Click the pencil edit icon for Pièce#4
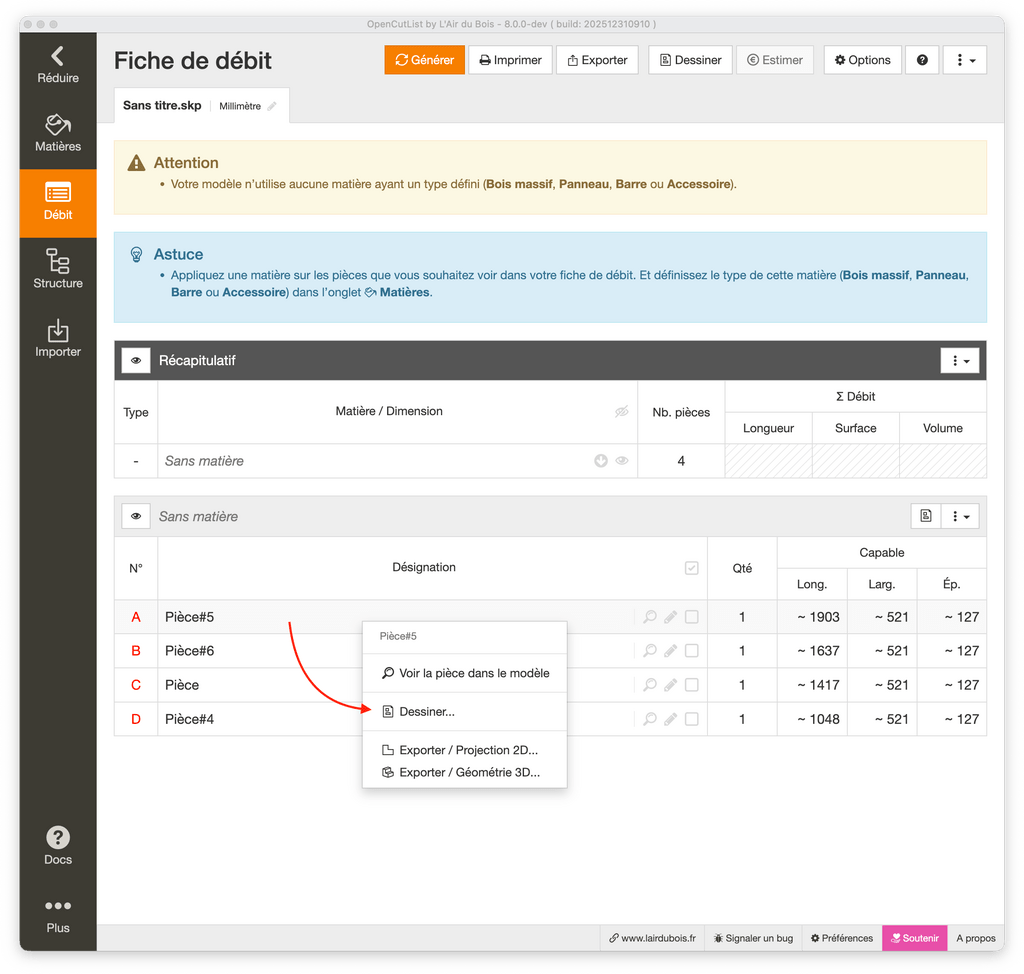This screenshot has width=1024, height=974. coord(671,719)
